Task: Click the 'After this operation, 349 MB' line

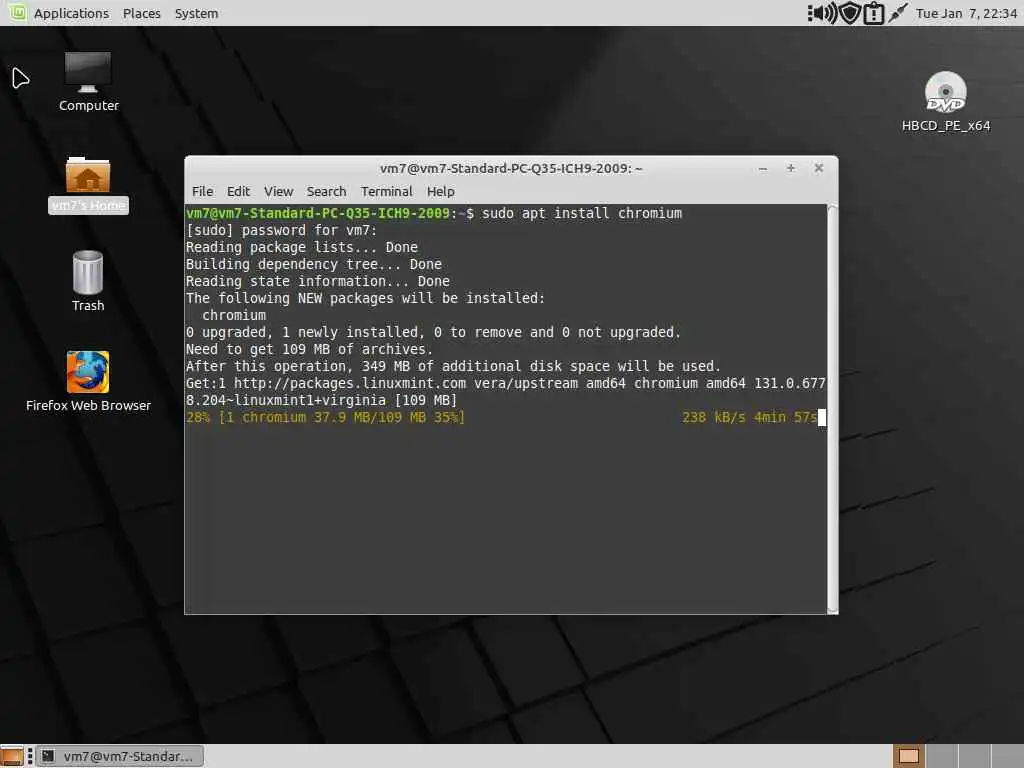Action: pyautogui.click(x=453, y=366)
